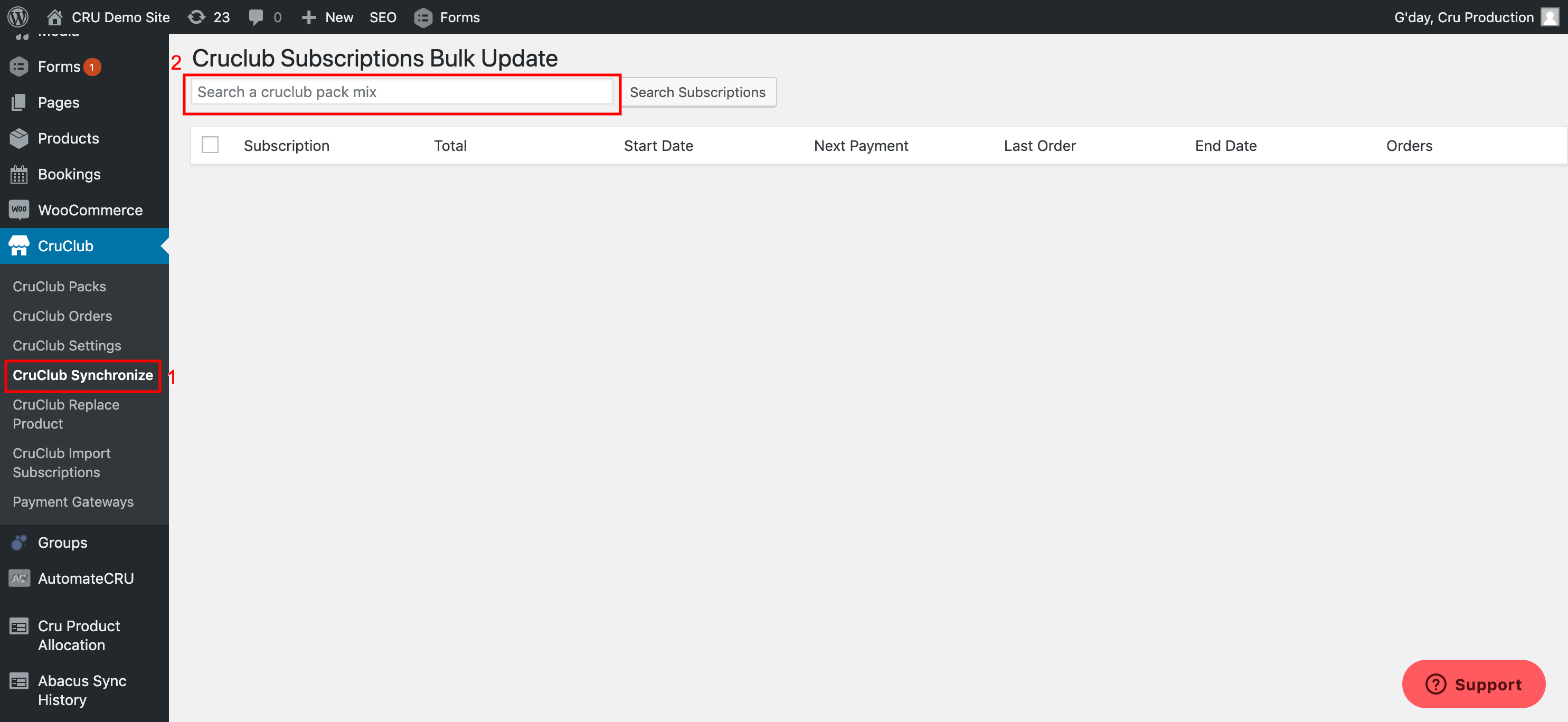Click the AutomateCRU icon

coord(19,578)
